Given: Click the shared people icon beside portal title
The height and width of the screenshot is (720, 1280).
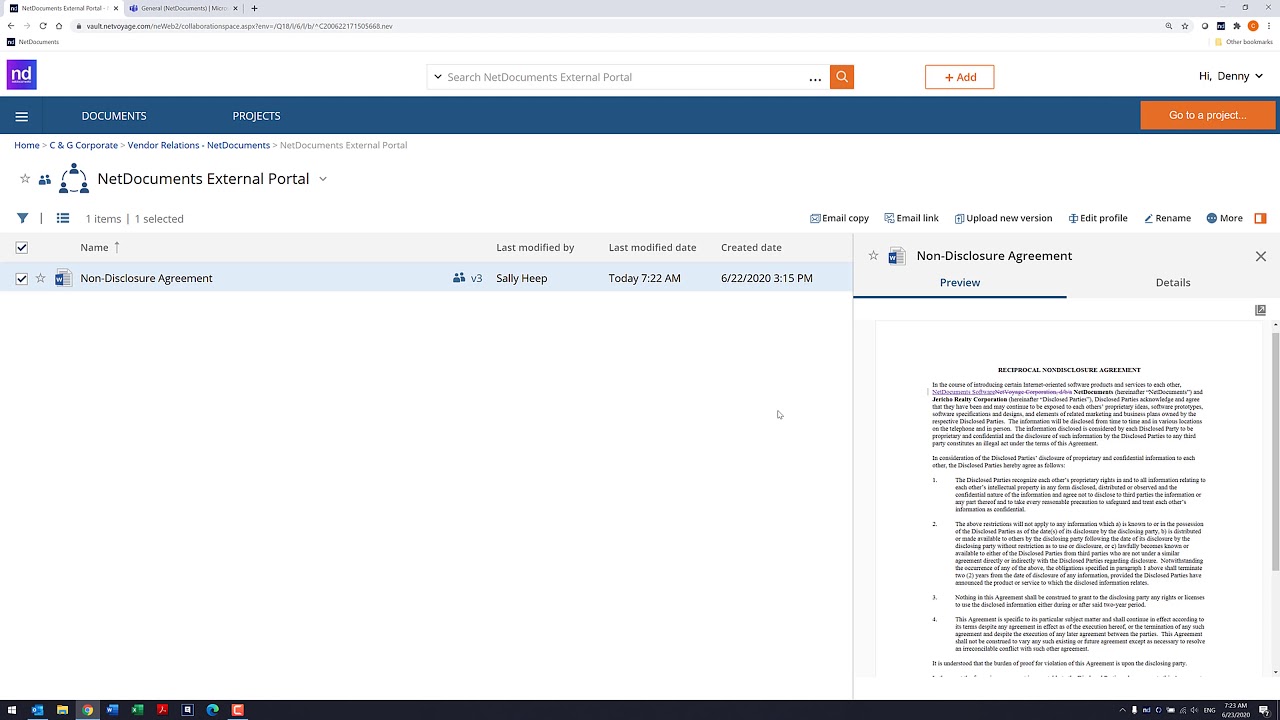Looking at the screenshot, I should pos(45,180).
